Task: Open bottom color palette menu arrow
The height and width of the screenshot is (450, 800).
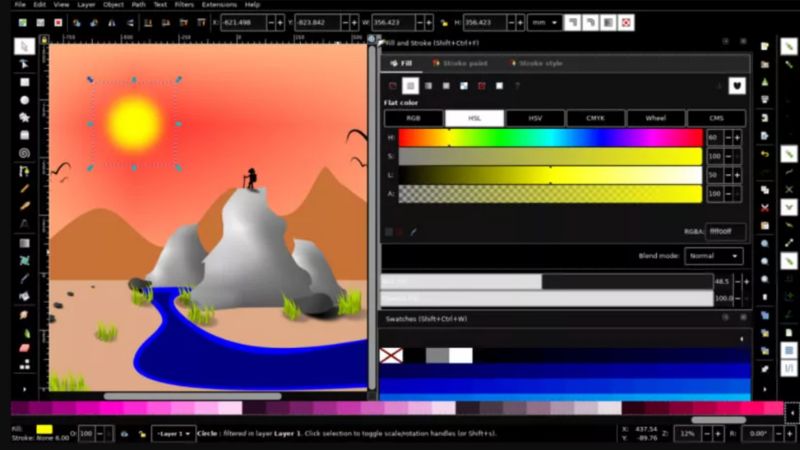Action: (792, 413)
